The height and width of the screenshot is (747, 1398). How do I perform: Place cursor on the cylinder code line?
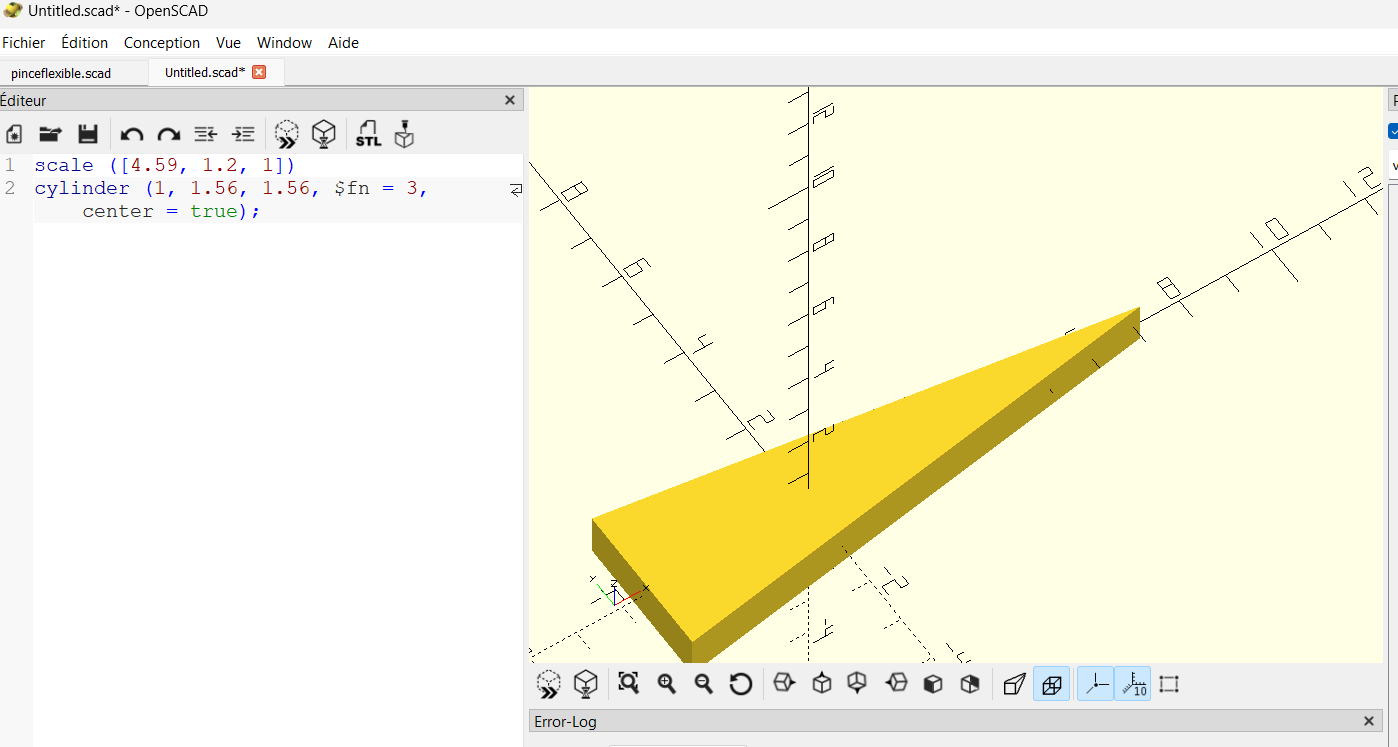231,188
